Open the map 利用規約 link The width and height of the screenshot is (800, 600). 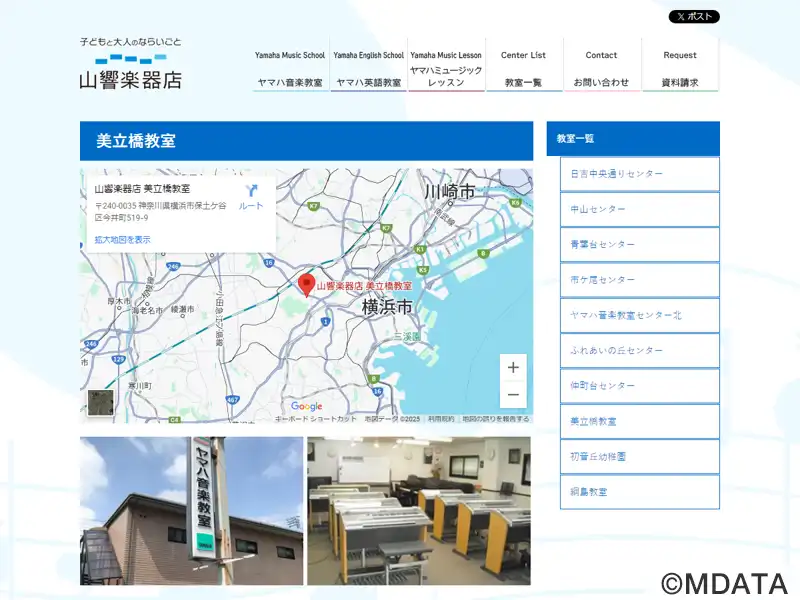click(x=441, y=419)
